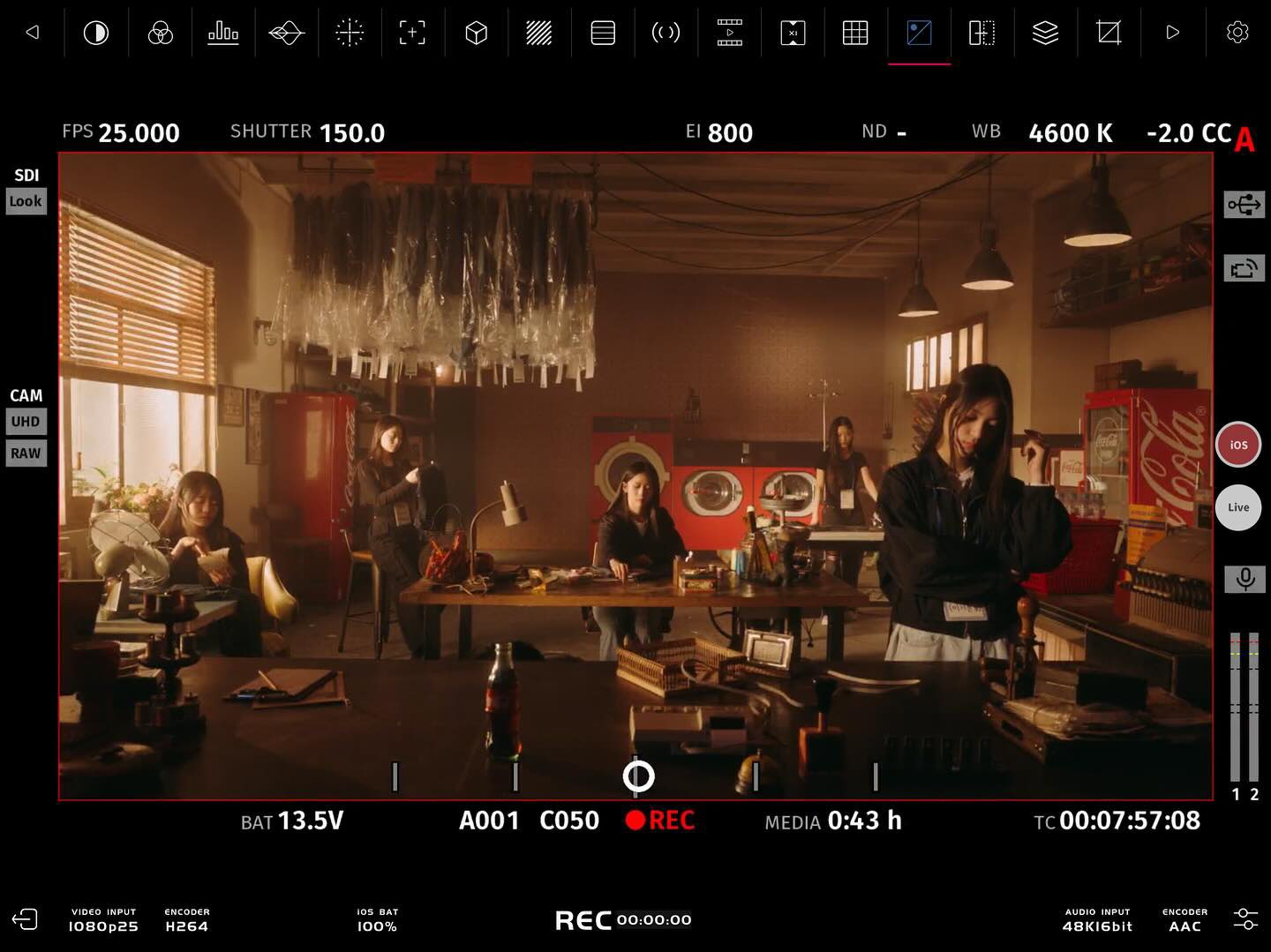Toggle the SDI Look button
This screenshot has width=1271, height=952.
pyautogui.click(x=26, y=201)
